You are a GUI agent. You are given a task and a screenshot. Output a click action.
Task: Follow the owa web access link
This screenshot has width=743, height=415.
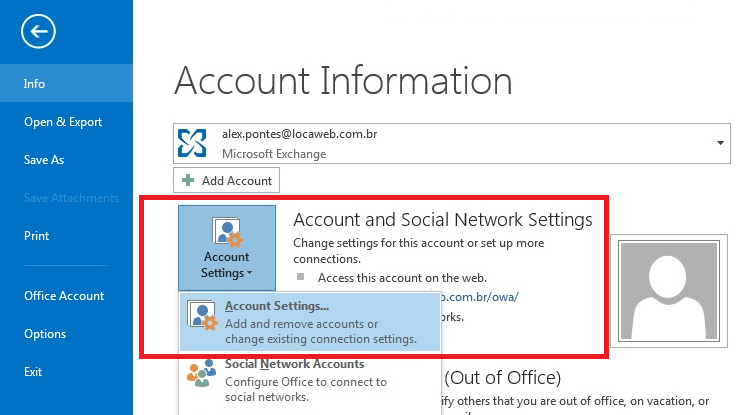point(480,297)
